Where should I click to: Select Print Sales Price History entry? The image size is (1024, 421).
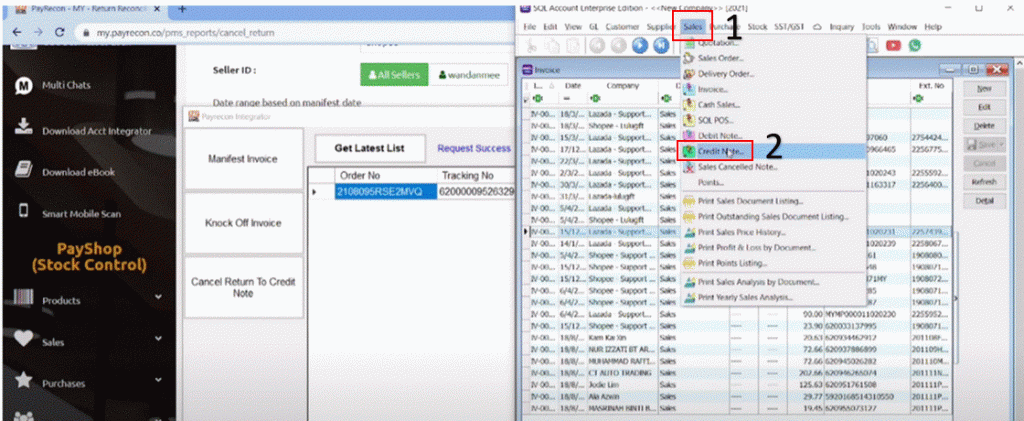click(773, 232)
